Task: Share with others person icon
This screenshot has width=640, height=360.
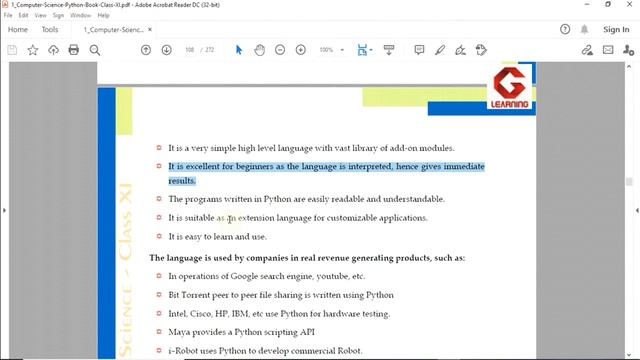Action: pos(629,50)
